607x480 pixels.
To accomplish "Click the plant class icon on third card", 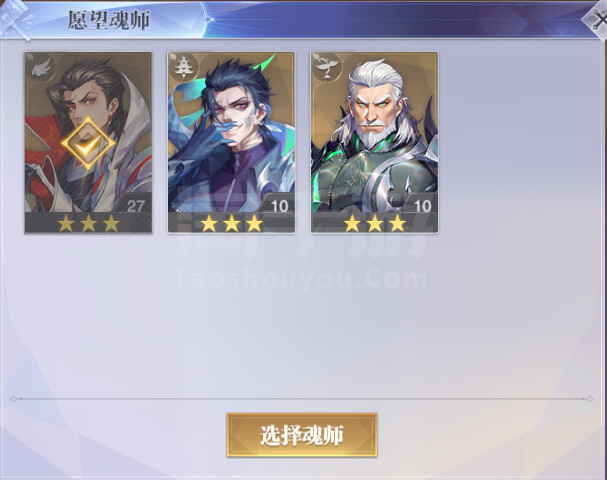I will click(x=326, y=68).
